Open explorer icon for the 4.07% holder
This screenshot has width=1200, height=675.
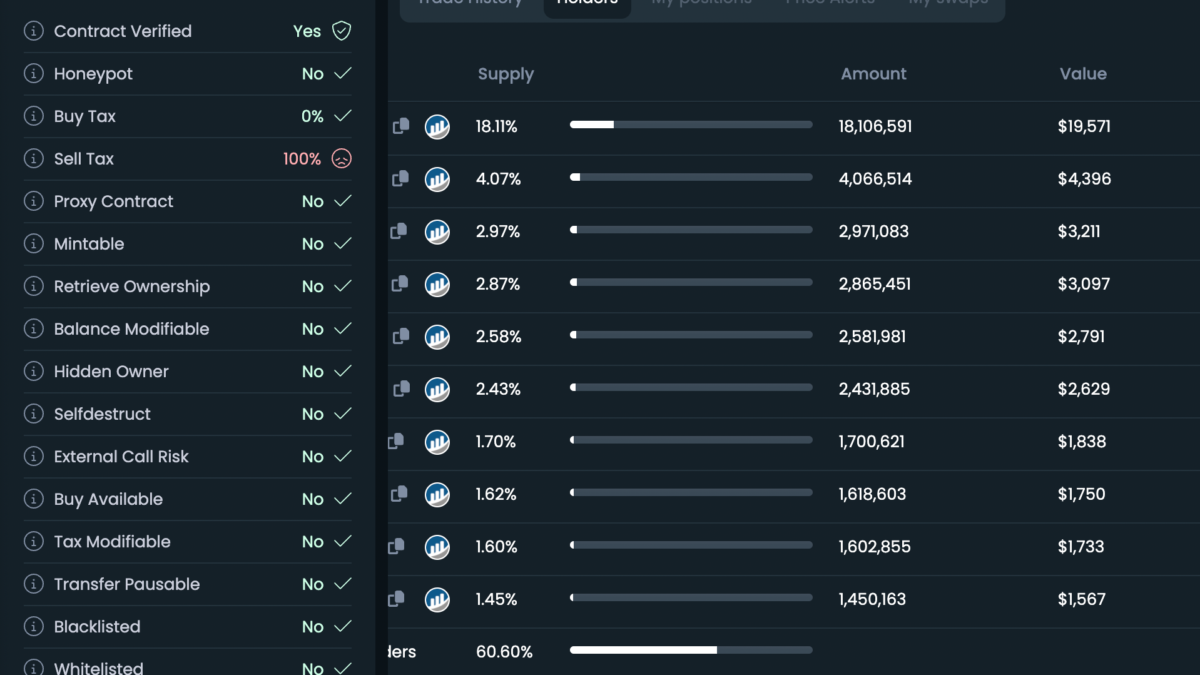coord(437,179)
